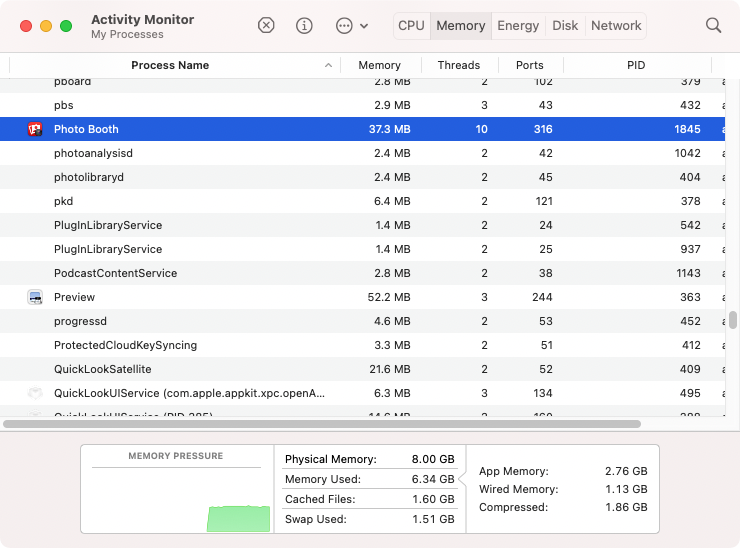
Task: Click the 52.2 MB memory value
Action: 389,297
